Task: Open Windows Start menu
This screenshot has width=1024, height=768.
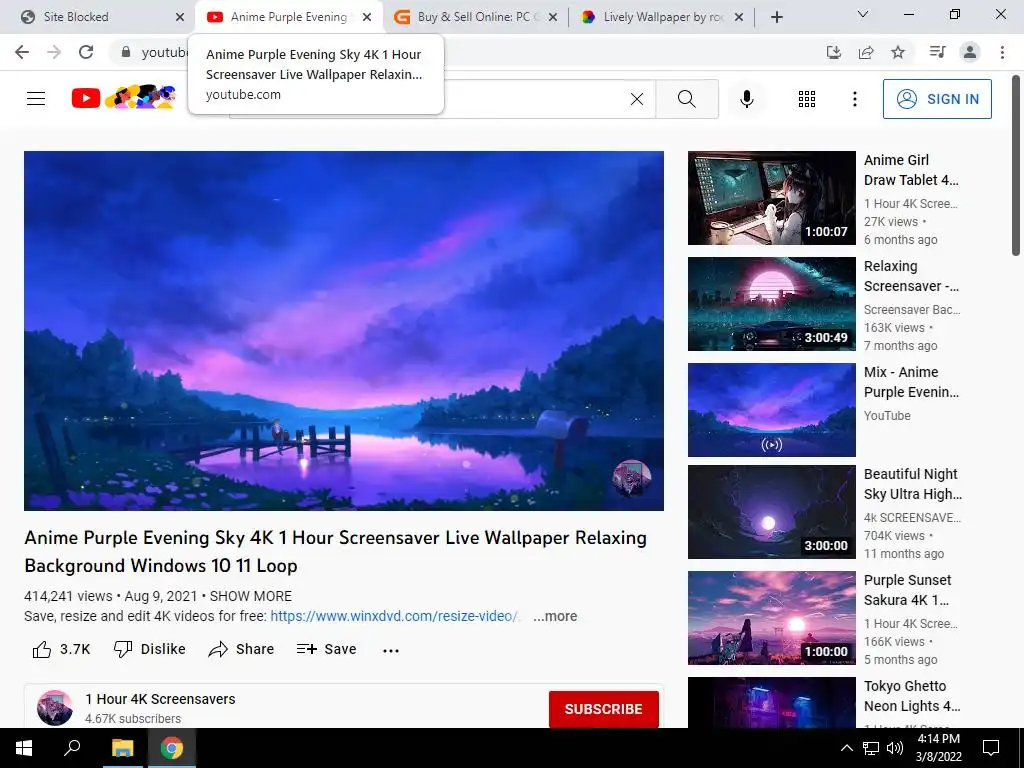Action: point(24,748)
